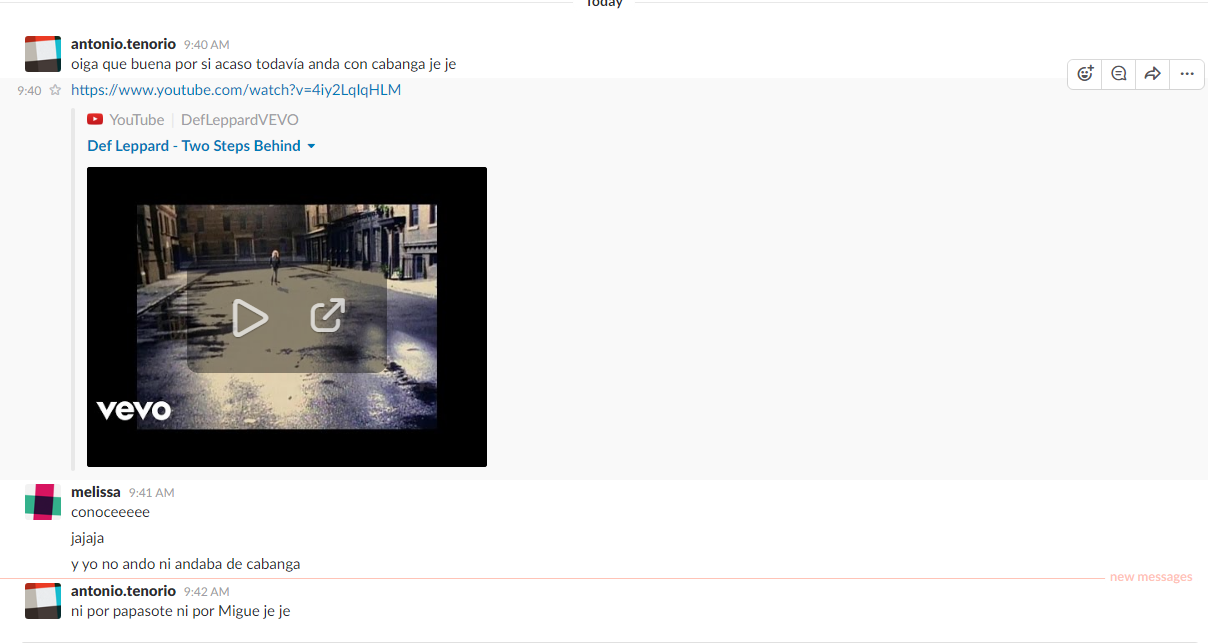Click the vevo logo on the video
Screen dimensions: 1208x643
pos(133,410)
